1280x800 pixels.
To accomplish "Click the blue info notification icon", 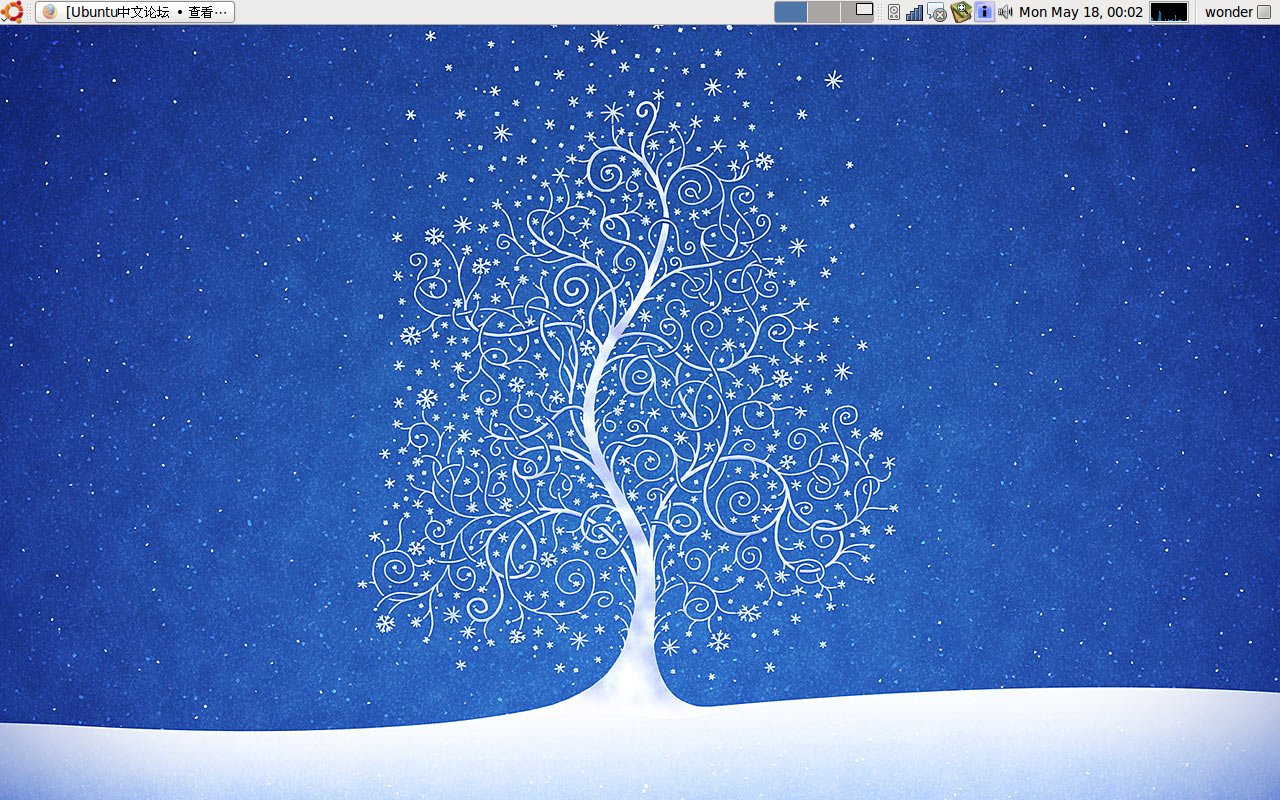I will [984, 12].
